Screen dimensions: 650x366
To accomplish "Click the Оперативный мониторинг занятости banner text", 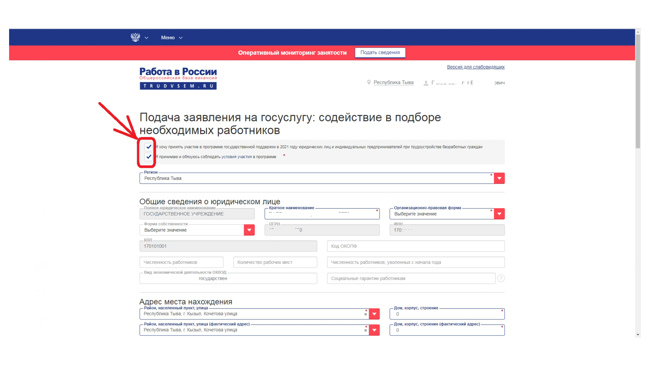I will pyautogui.click(x=292, y=53).
